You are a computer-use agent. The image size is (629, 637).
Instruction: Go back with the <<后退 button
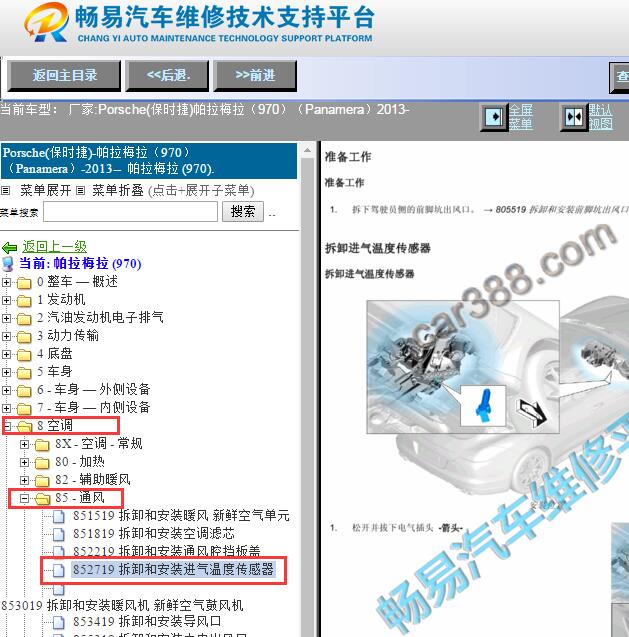tap(167, 76)
